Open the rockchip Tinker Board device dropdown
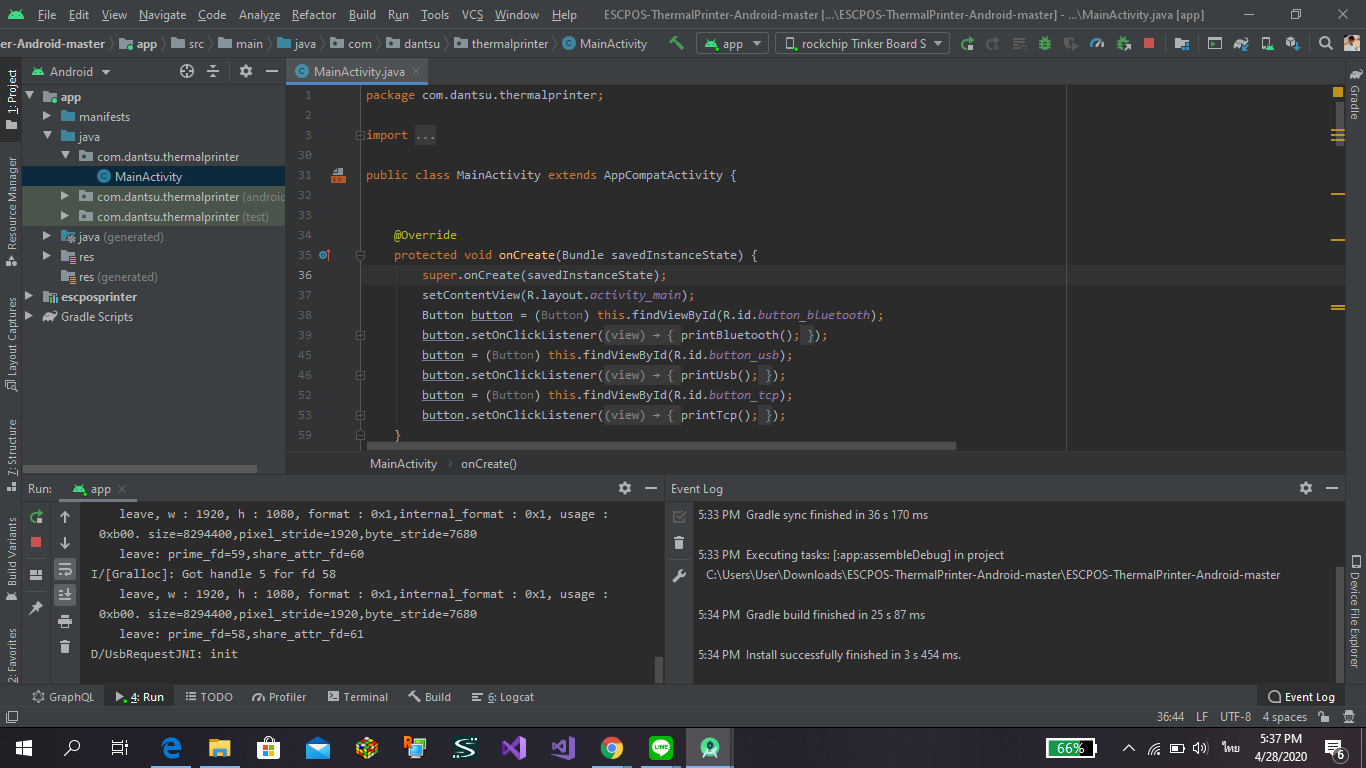The width and height of the screenshot is (1366, 768). [x=860, y=43]
